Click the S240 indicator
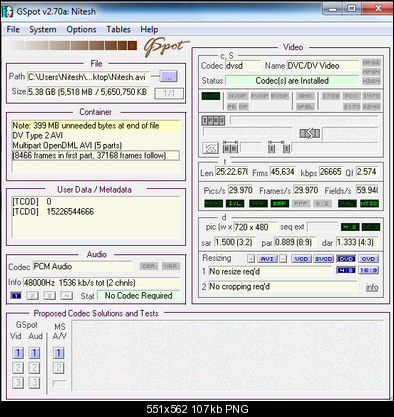This screenshot has height=417, width=394. pyautogui.click(x=371, y=107)
